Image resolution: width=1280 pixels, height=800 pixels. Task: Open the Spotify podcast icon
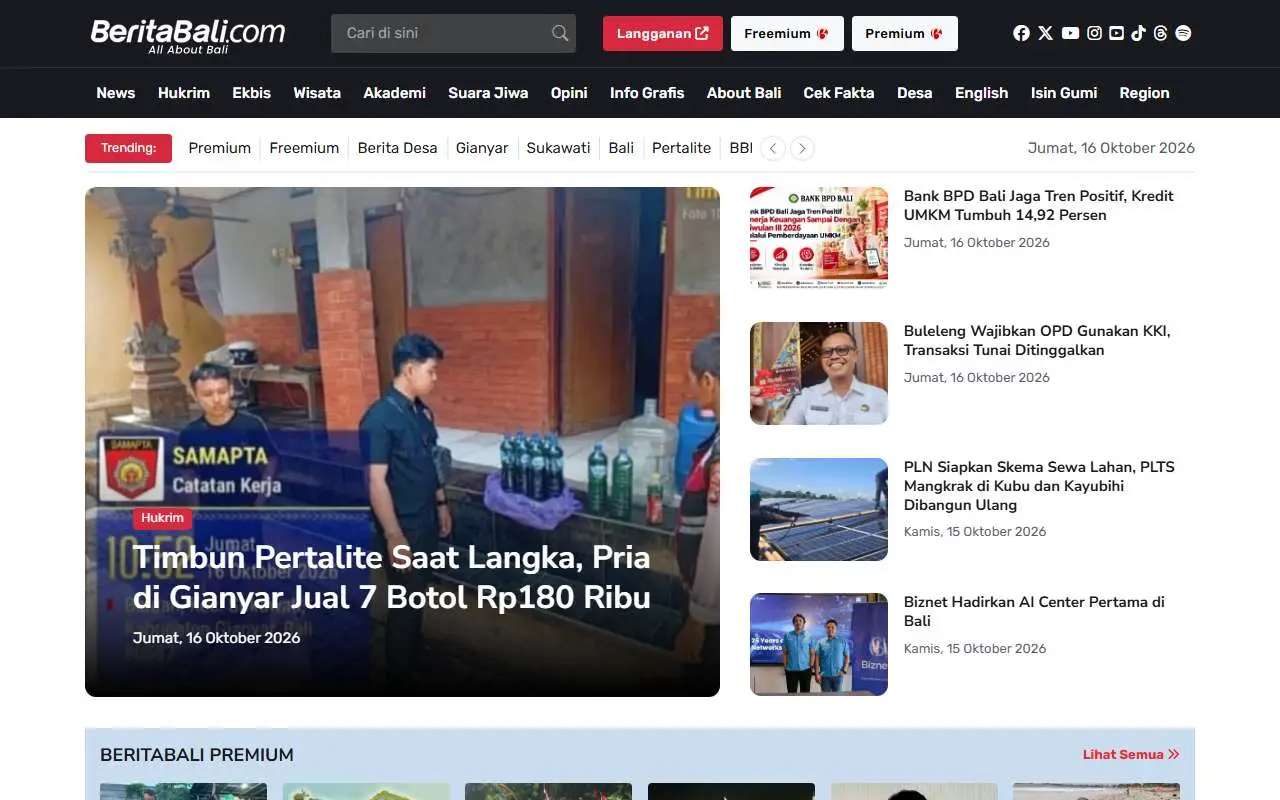pyautogui.click(x=1183, y=33)
